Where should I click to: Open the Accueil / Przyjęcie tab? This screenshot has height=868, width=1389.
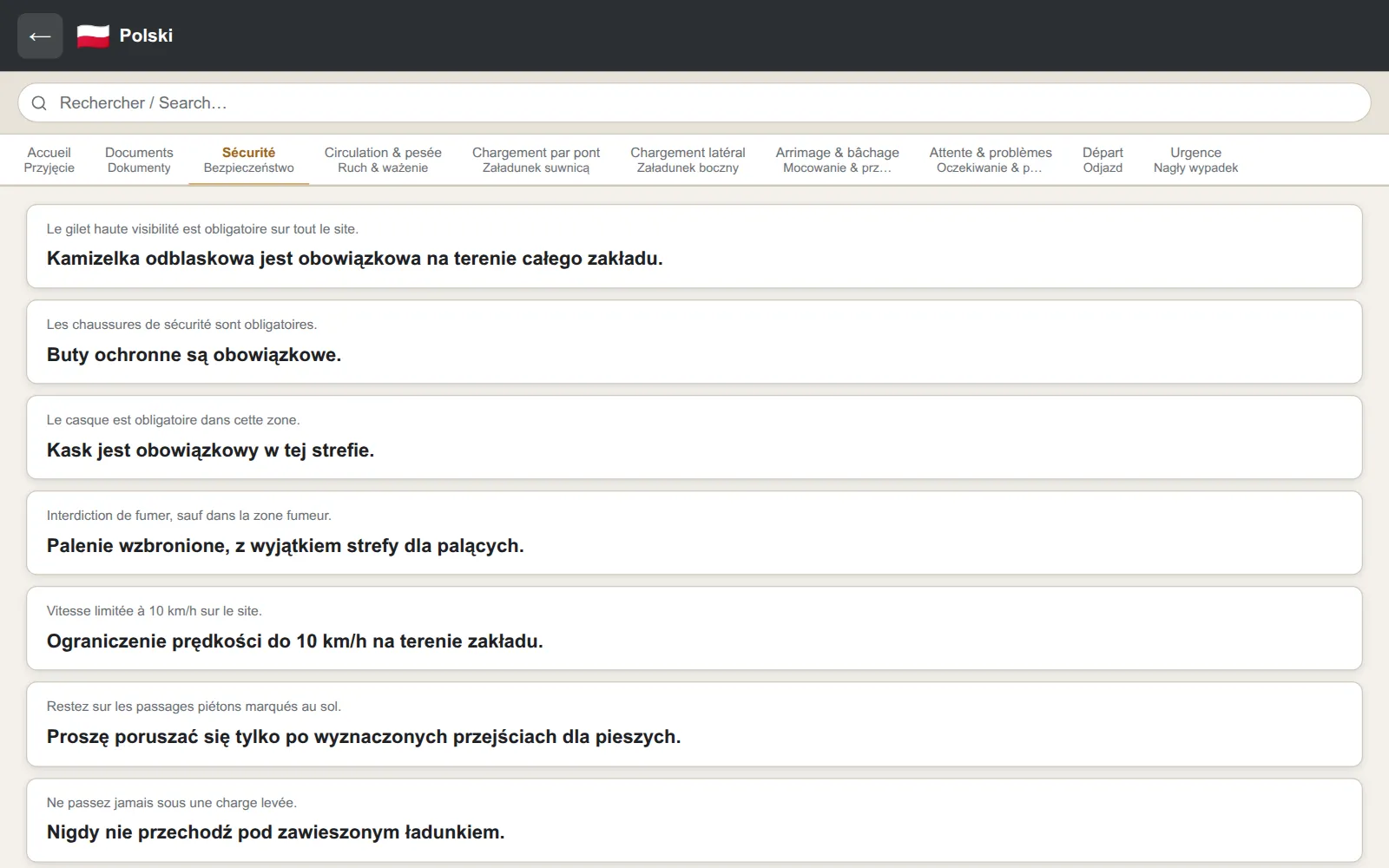pos(49,160)
